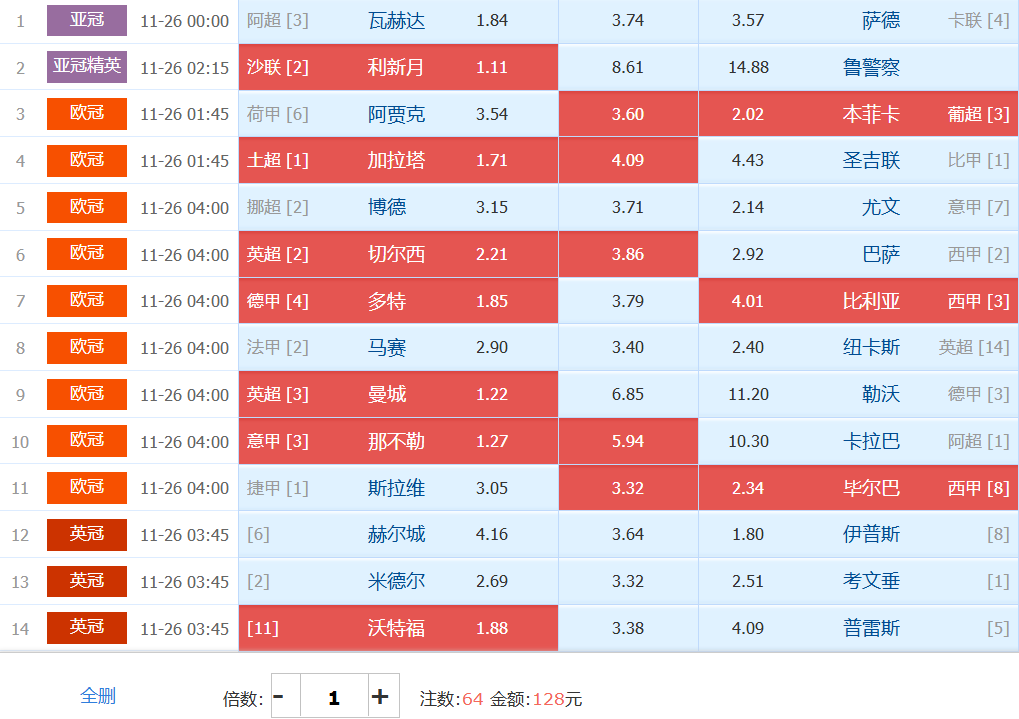Viewport: 1019px width, 719px height.
Task: Click the 英冠 tag for 赫尔城 match
Action: point(87,534)
